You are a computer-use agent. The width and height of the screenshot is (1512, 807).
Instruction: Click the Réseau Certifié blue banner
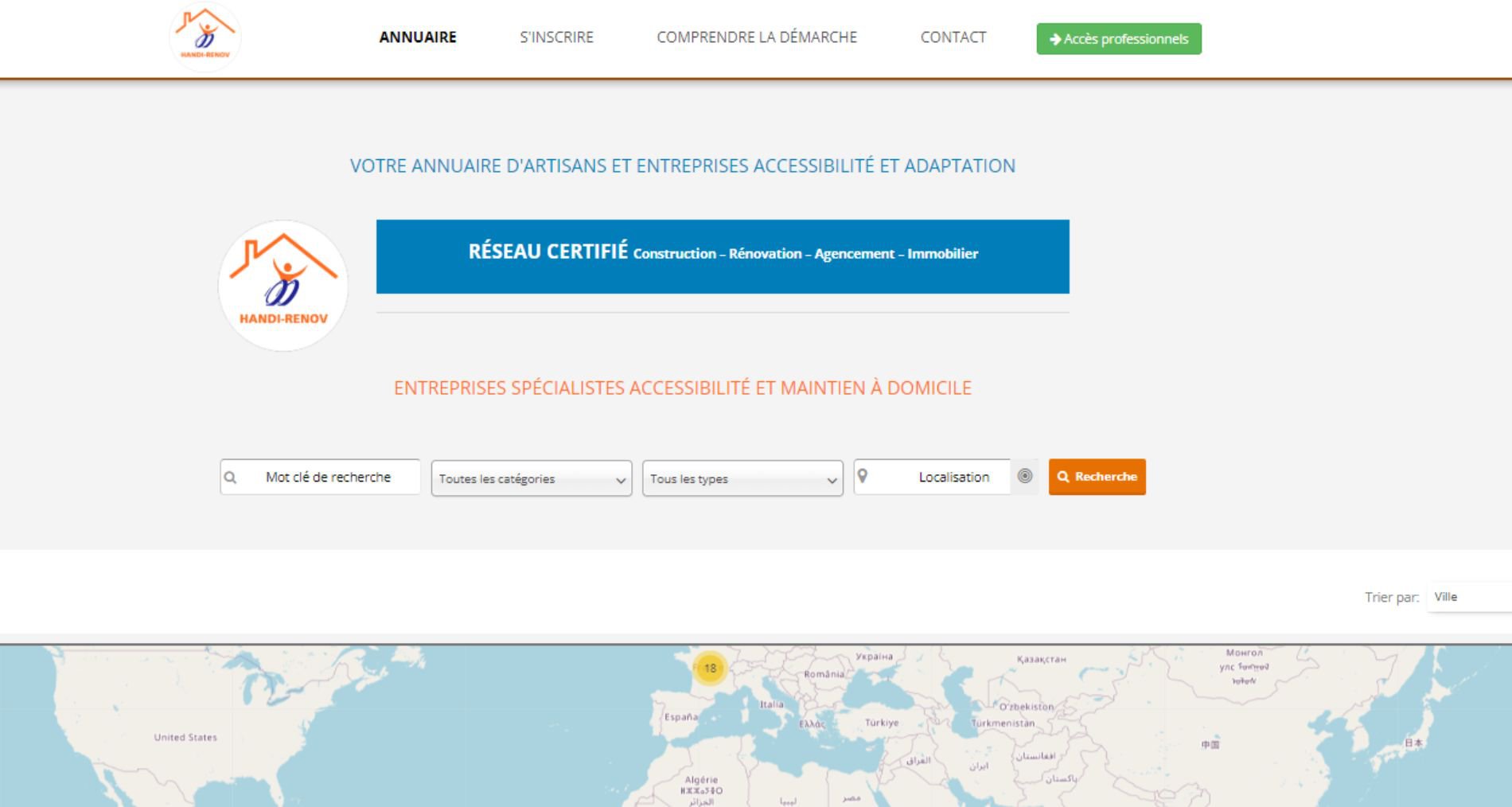[723, 256]
